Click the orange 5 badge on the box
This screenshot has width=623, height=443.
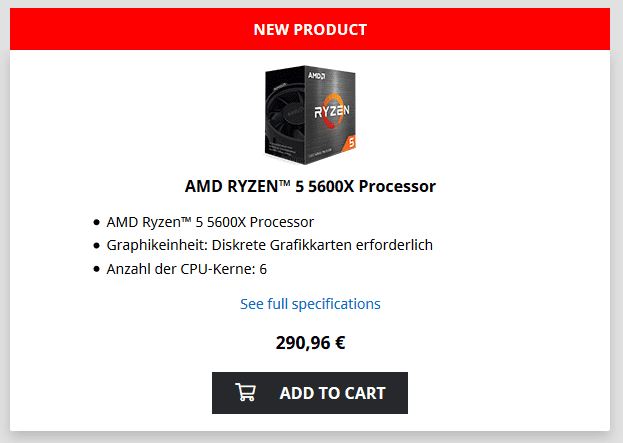click(x=349, y=143)
